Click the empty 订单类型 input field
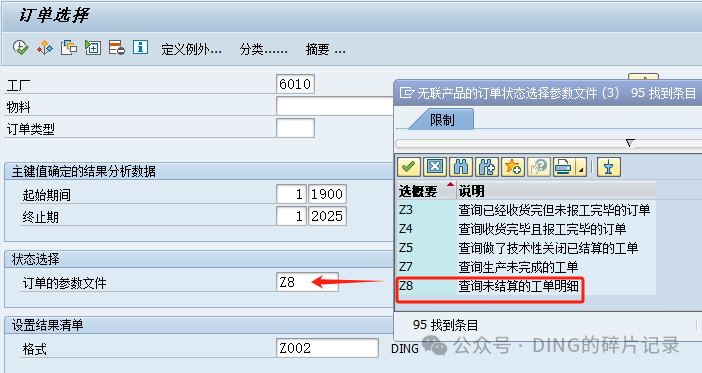 coord(295,128)
